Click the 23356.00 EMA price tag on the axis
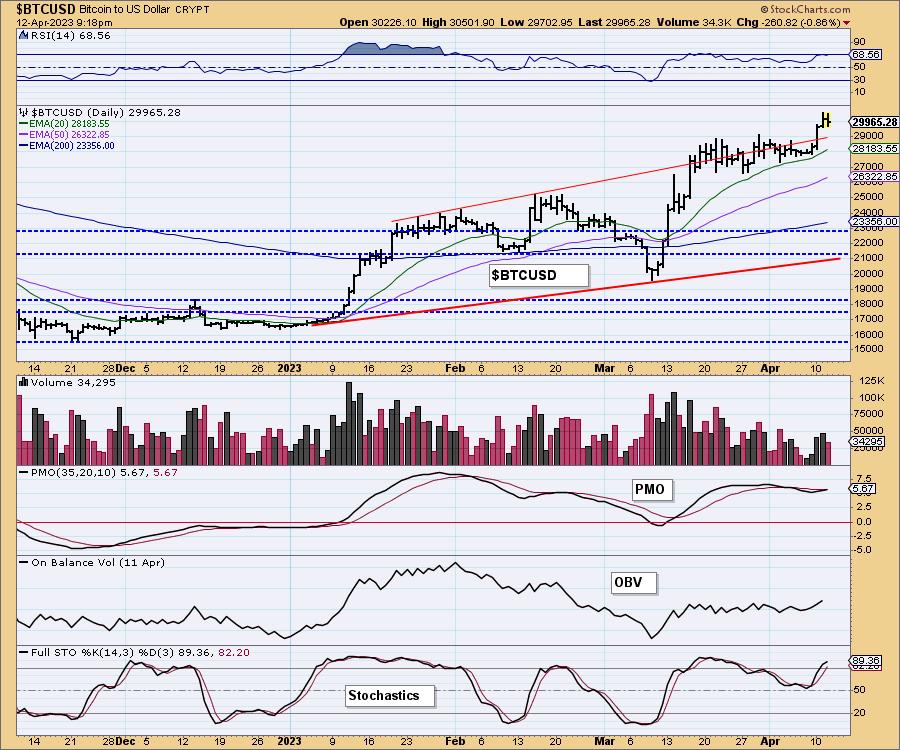The height and width of the screenshot is (750, 900). pos(874,221)
